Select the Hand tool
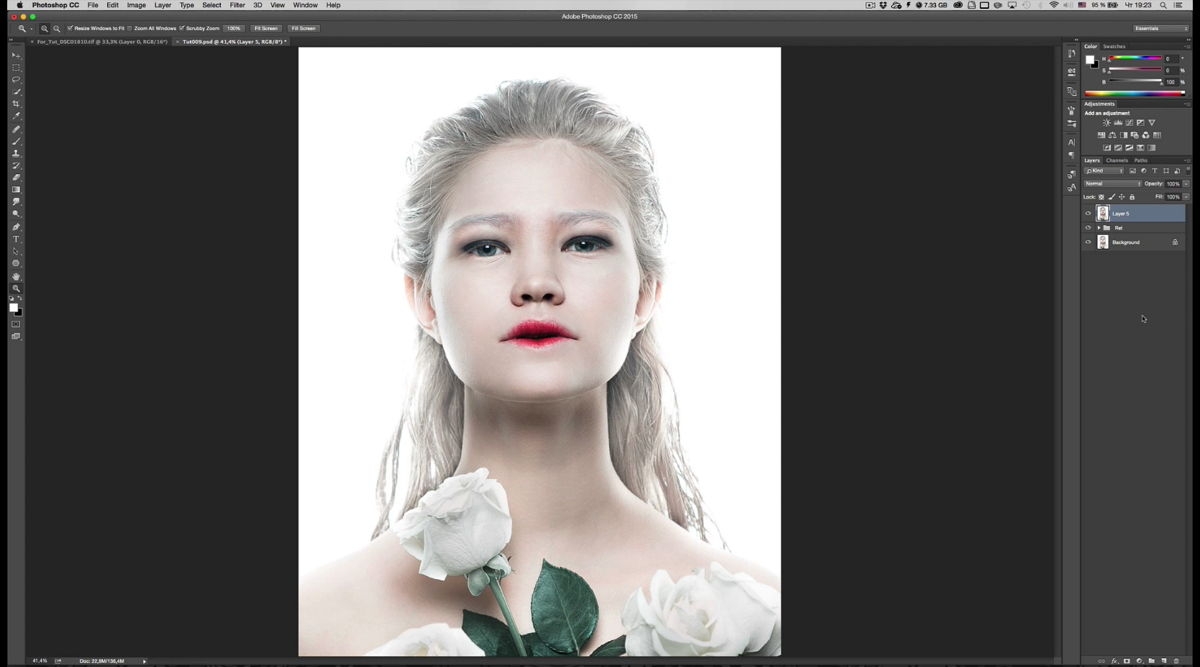 click(16, 276)
